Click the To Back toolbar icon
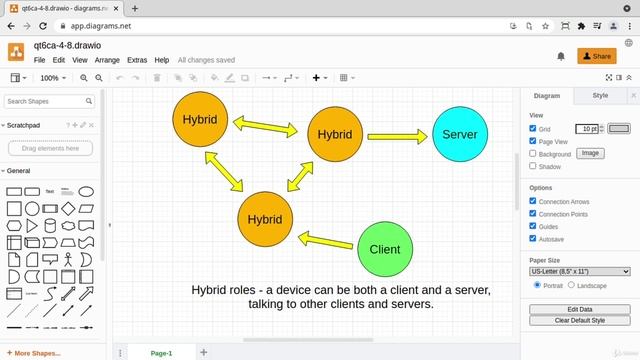Viewport: 640px width, 360px height. click(193, 78)
